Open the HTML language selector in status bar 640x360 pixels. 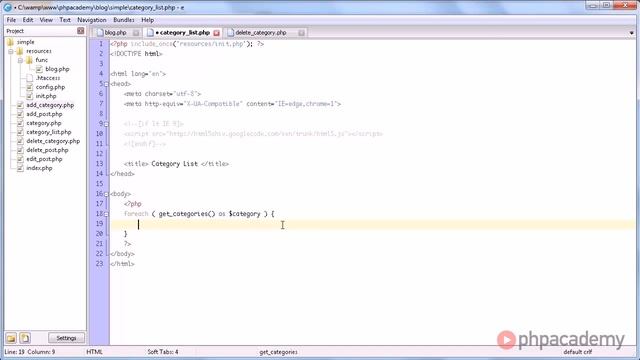(95, 352)
